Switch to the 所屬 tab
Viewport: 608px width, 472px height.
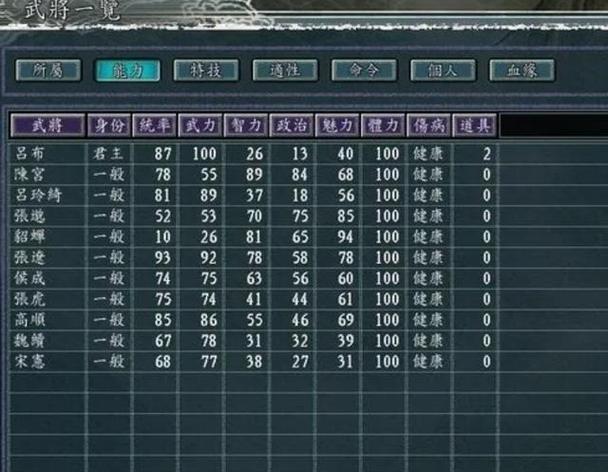click(48, 71)
